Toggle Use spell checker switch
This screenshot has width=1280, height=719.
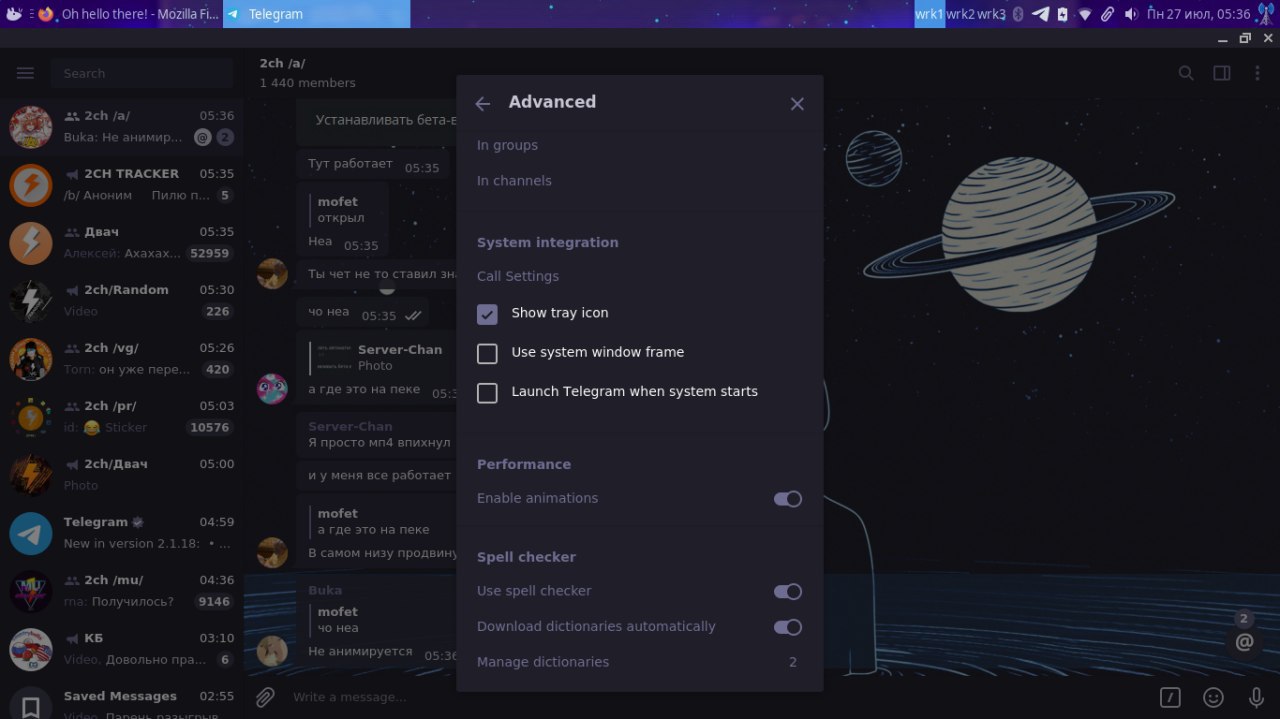point(788,592)
